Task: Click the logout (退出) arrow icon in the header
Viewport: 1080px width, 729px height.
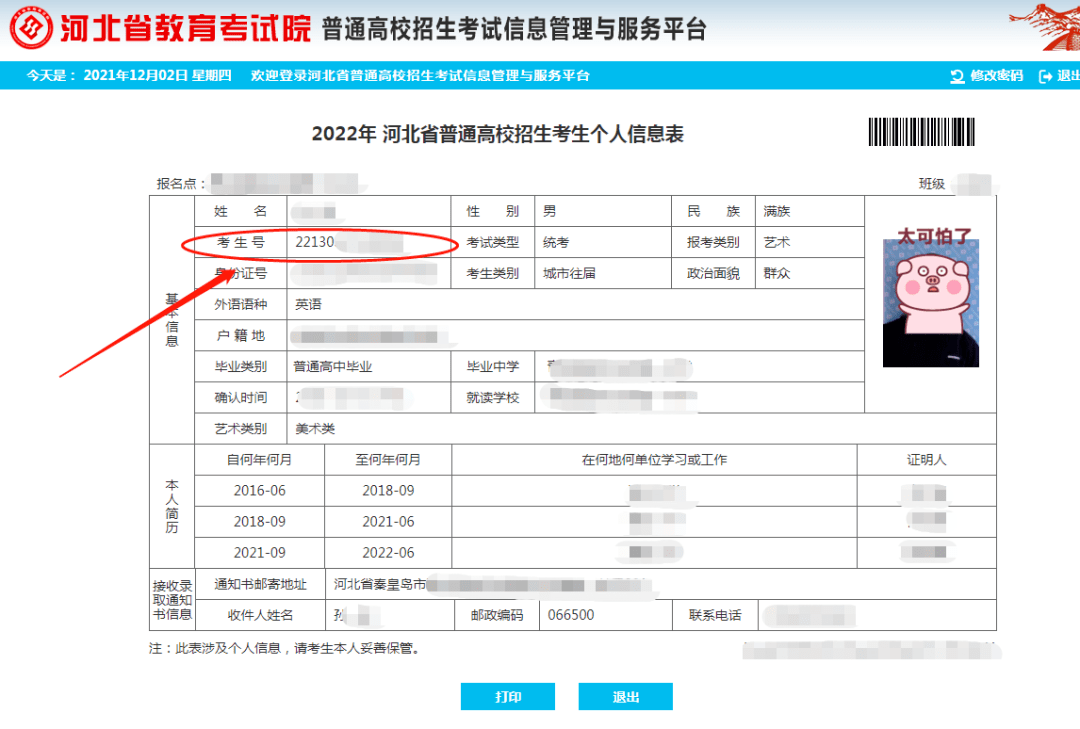Action: 1046,75
